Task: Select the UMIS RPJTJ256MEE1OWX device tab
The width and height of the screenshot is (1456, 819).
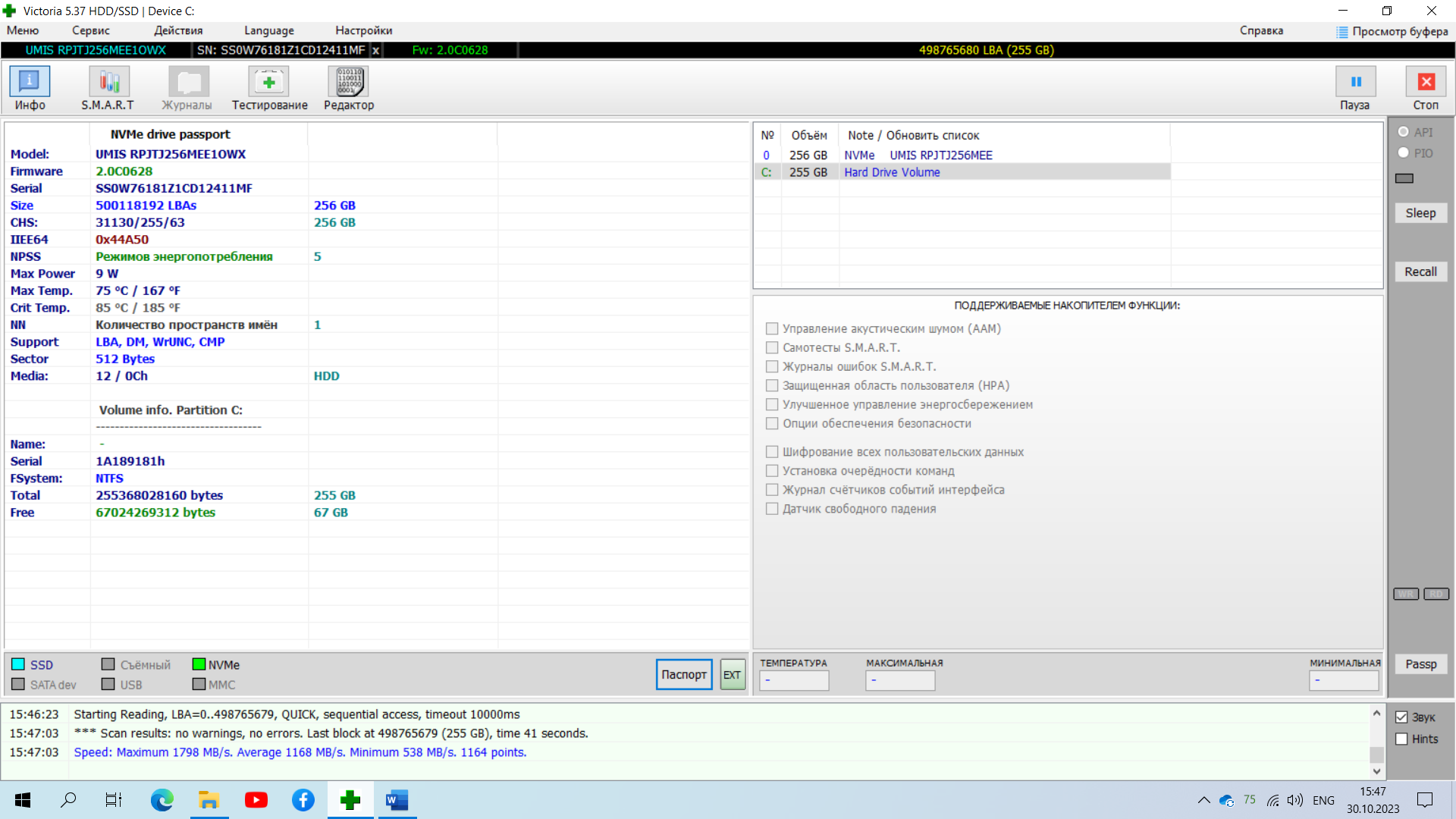Action: (96, 50)
